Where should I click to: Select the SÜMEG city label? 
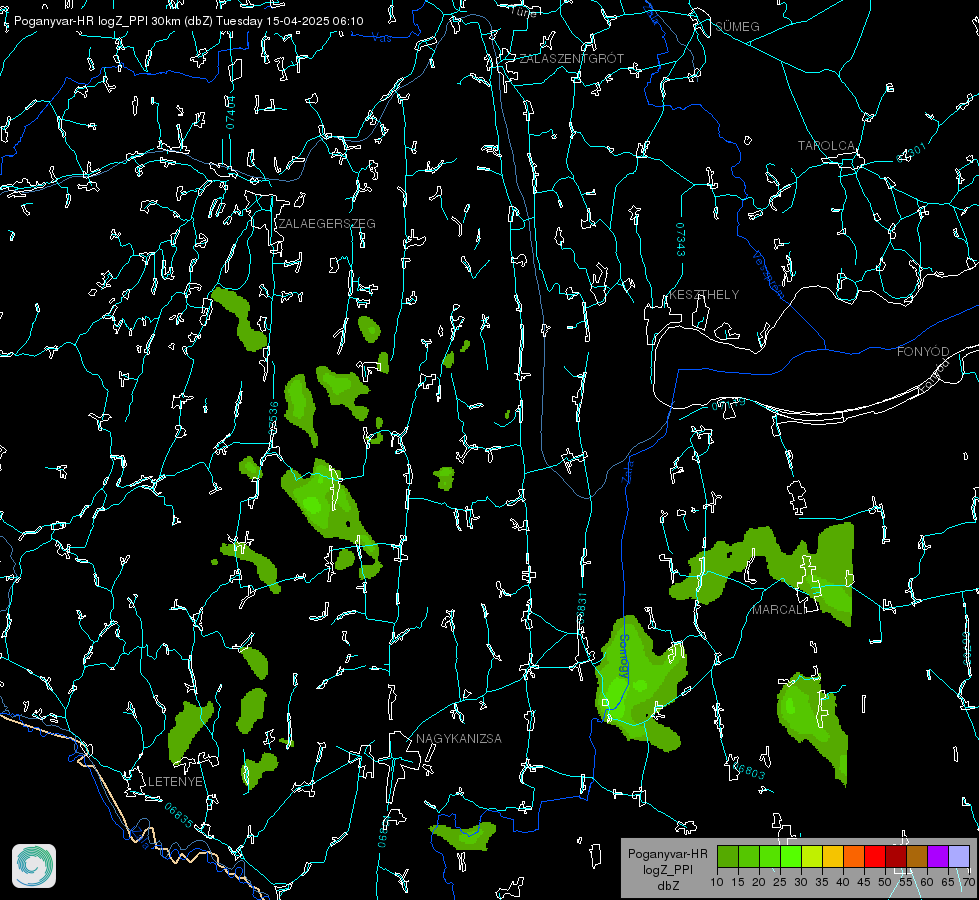click(737, 26)
